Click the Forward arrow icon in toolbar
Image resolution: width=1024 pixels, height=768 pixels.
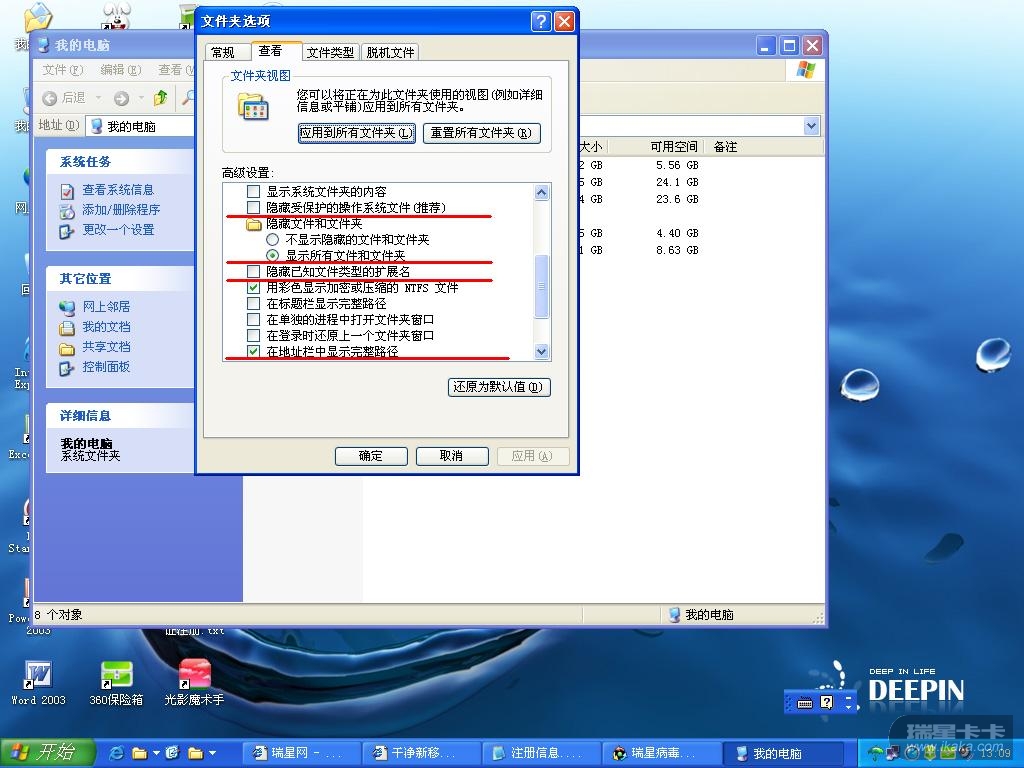[121, 98]
